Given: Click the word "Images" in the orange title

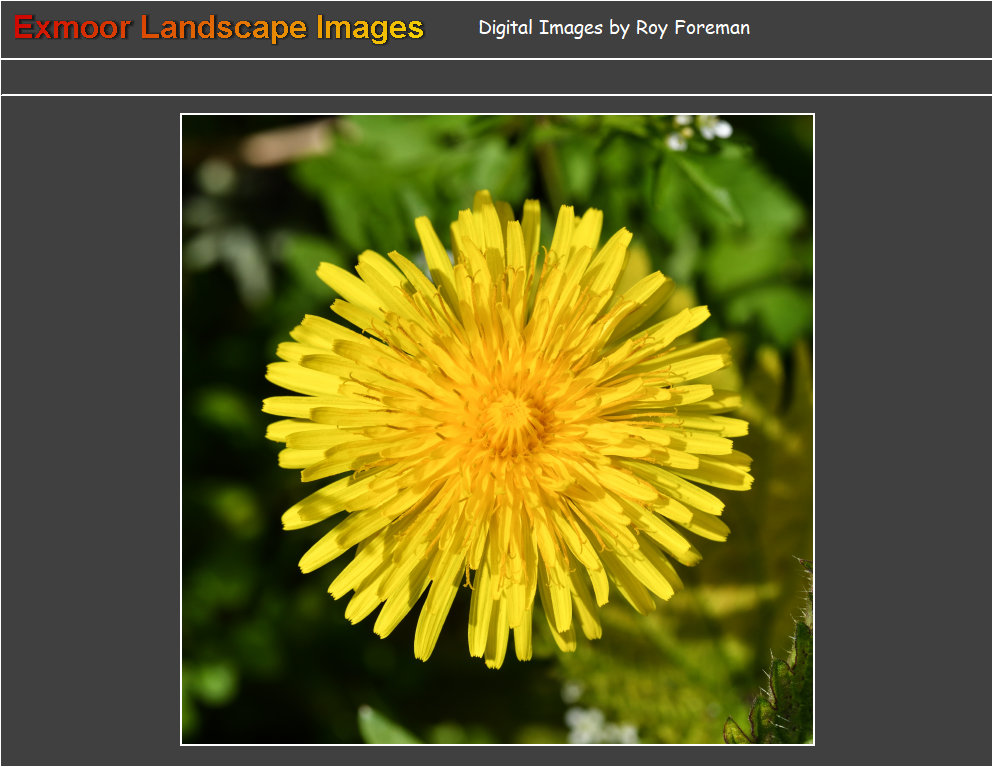Looking at the screenshot, I should coord(370,28).
